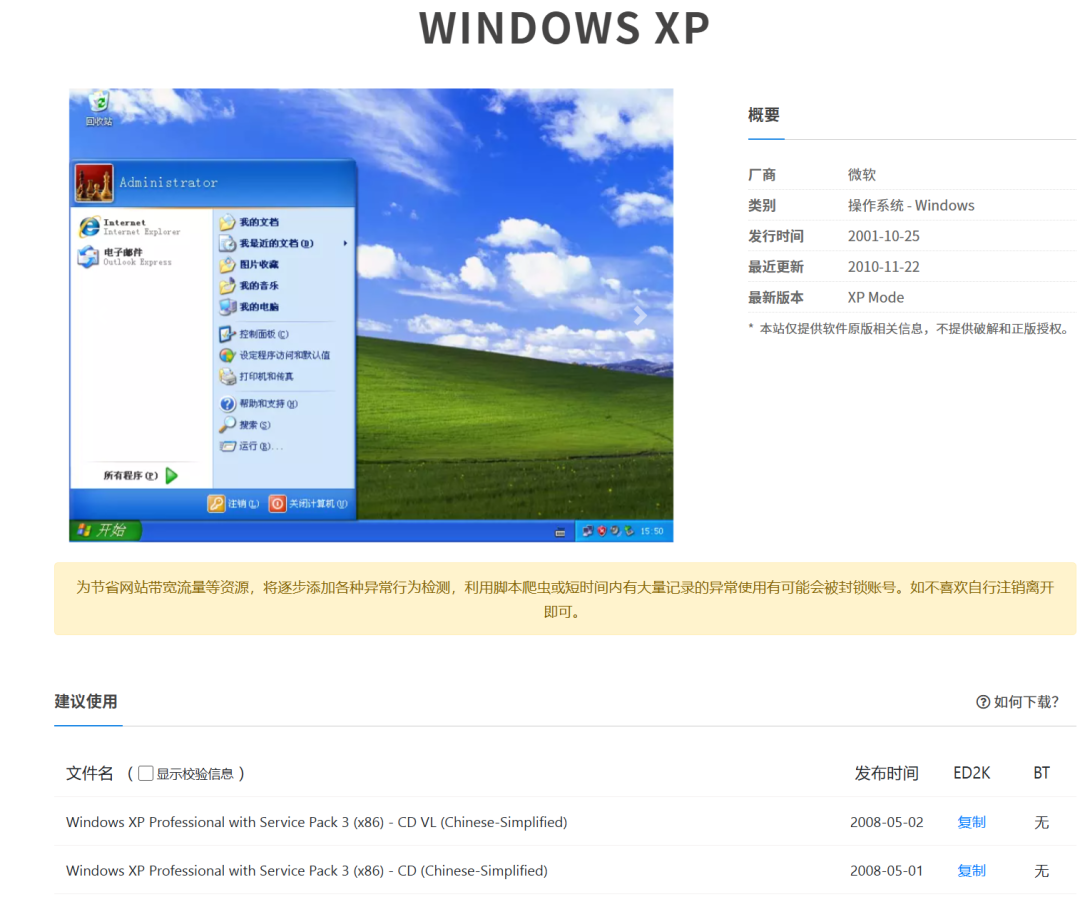Copy ED2K link for CD VL edition
This screenshot has width=1080, height=897.
point(971,822)
